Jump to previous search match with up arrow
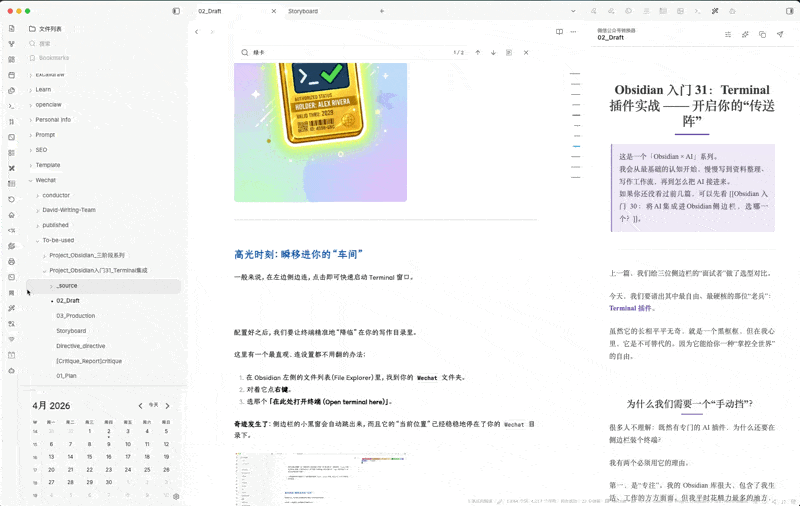800x506 pixels. click(478, 53)
